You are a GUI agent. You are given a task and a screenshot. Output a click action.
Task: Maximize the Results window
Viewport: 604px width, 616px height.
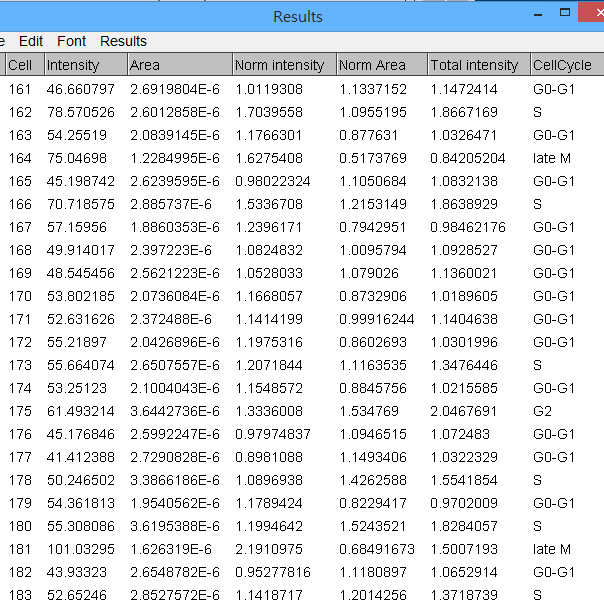[x=566, y=14]
